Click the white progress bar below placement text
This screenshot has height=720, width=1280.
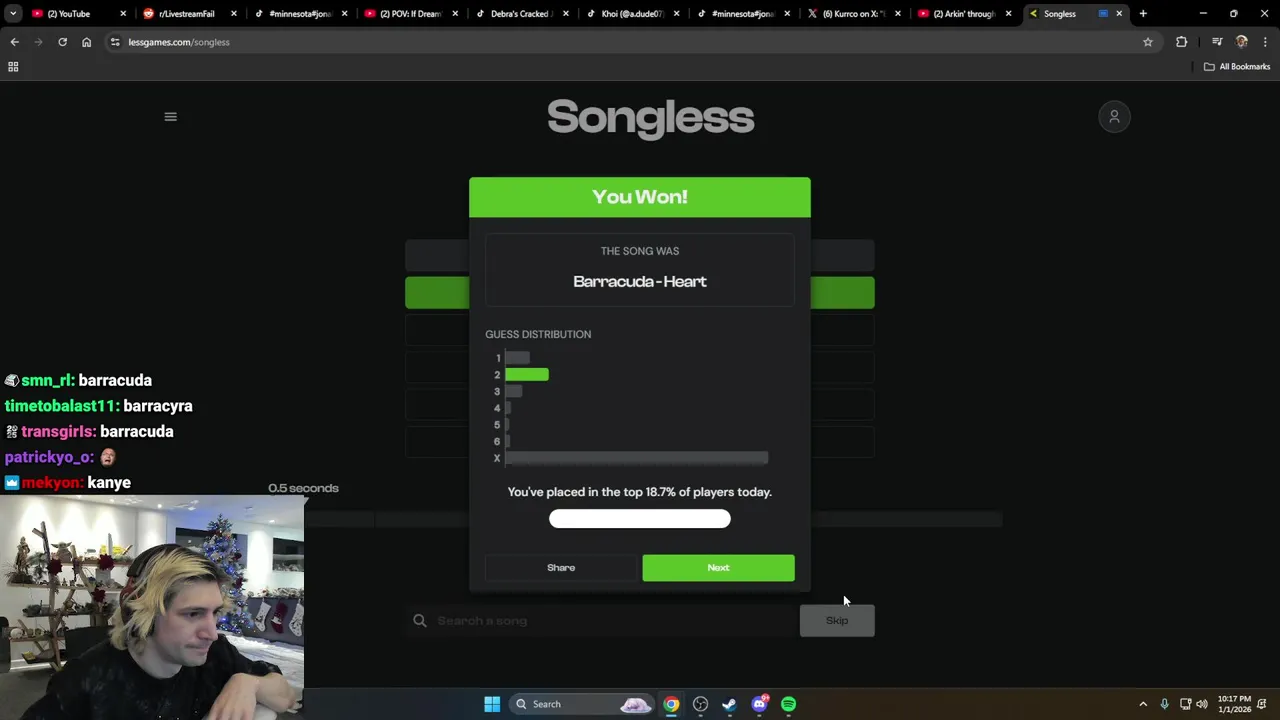click(x=640, y=519)
